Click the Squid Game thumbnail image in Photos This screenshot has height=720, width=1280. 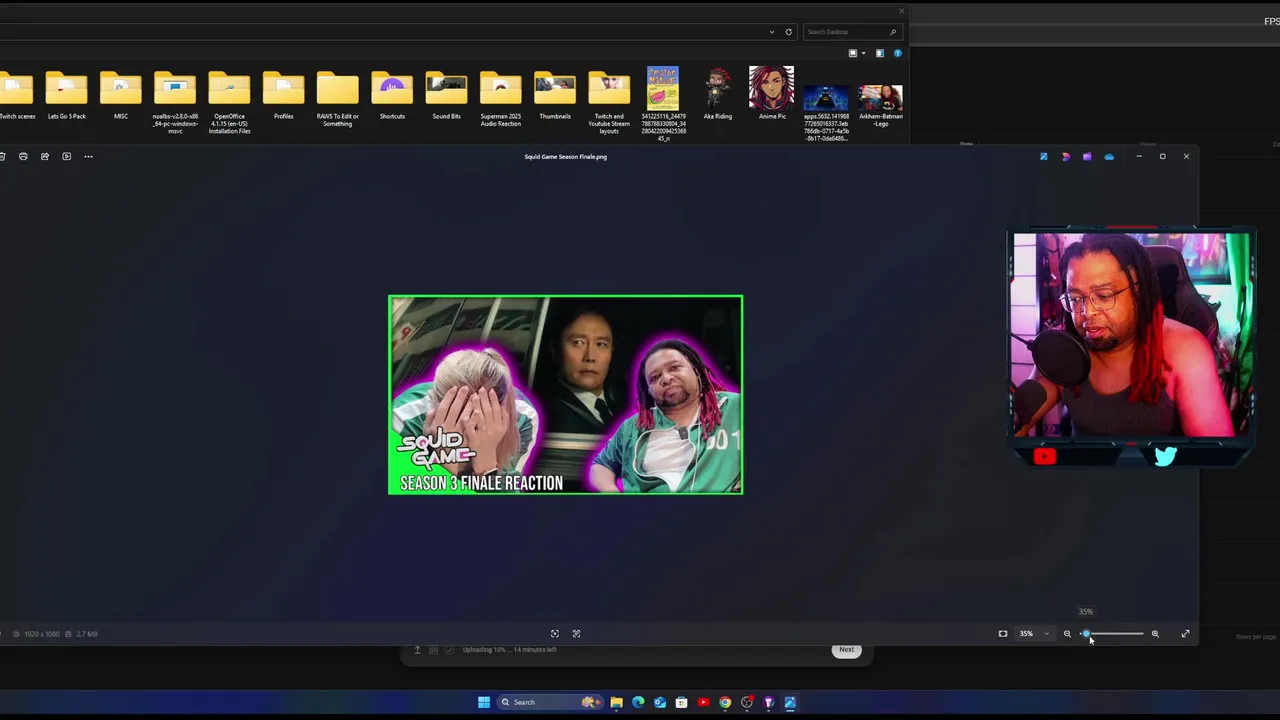click(565, 395)
